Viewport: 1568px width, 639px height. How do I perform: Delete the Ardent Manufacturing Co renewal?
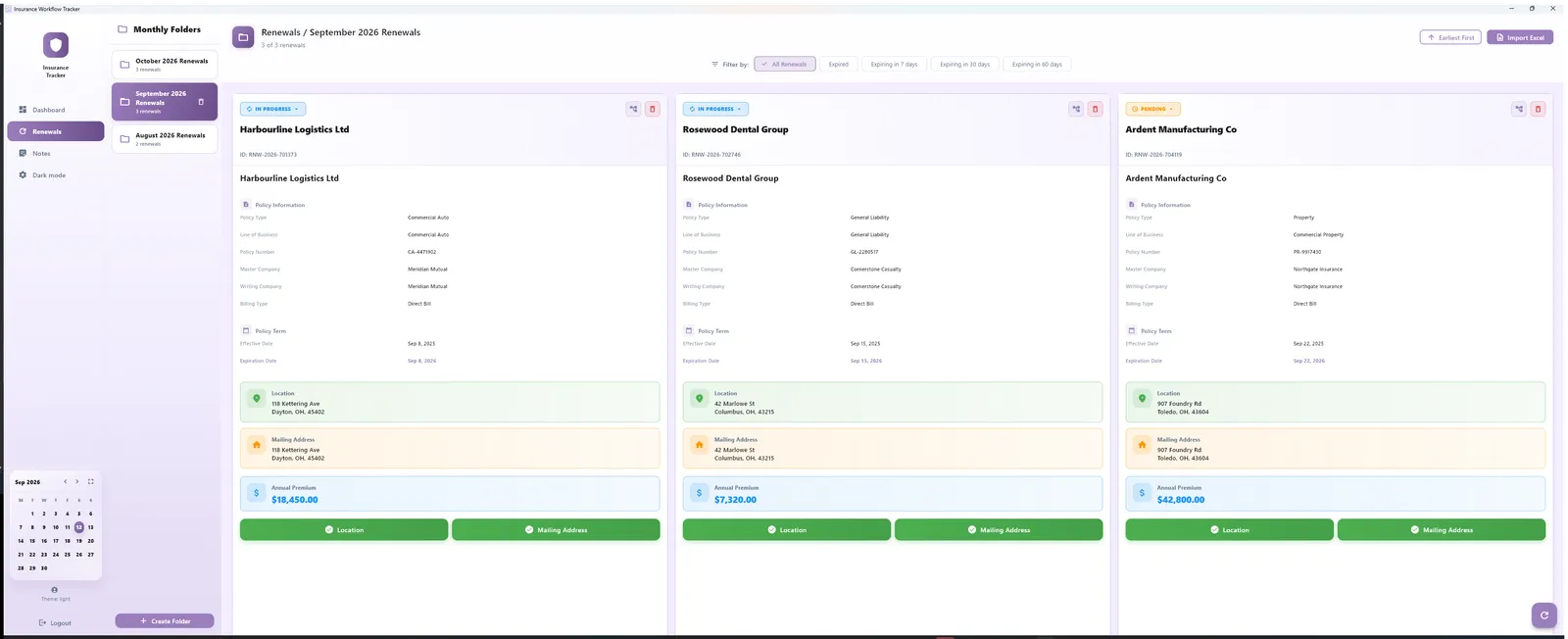1538,109
